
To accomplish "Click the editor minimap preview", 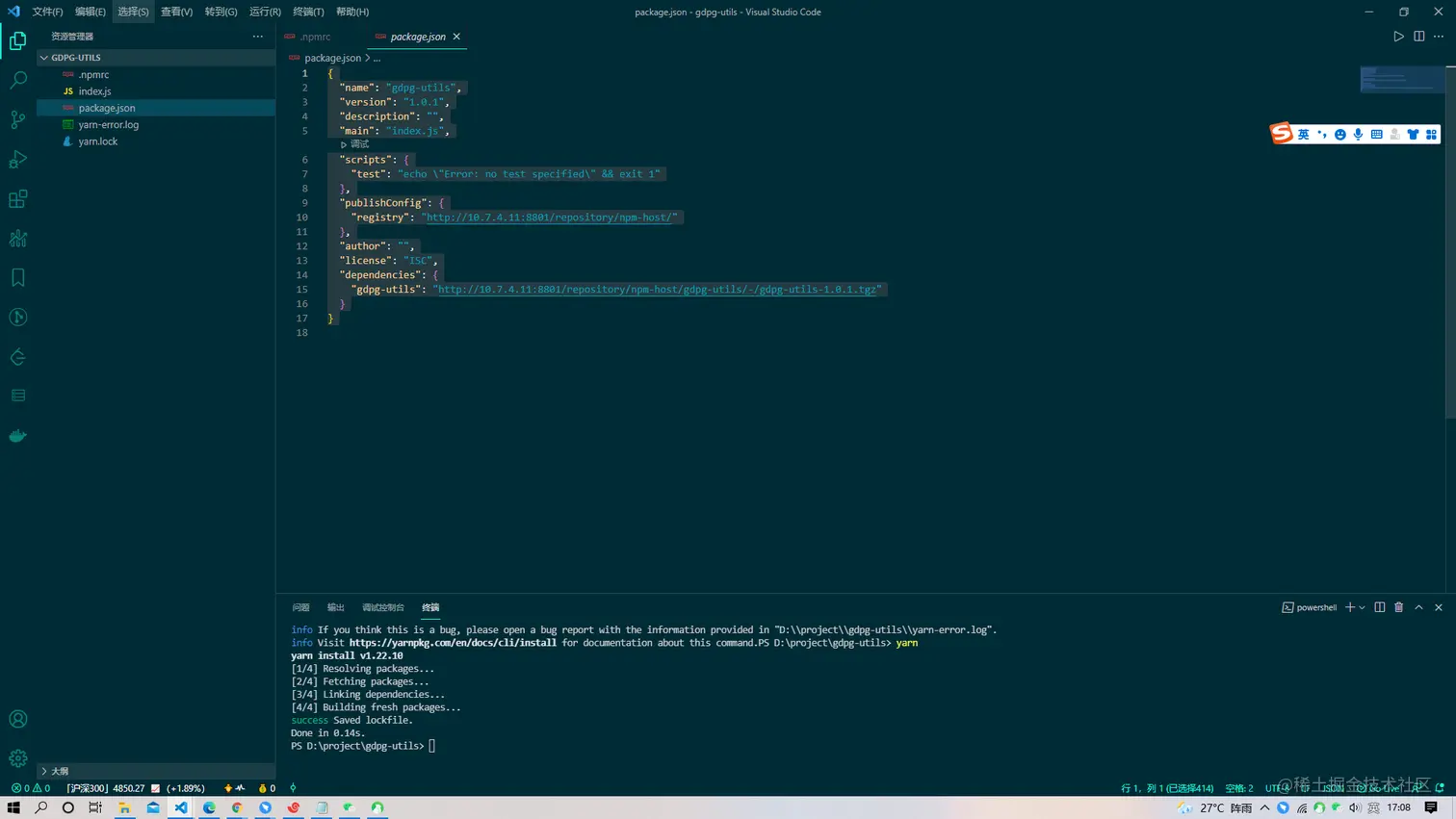I will 1401,79.
